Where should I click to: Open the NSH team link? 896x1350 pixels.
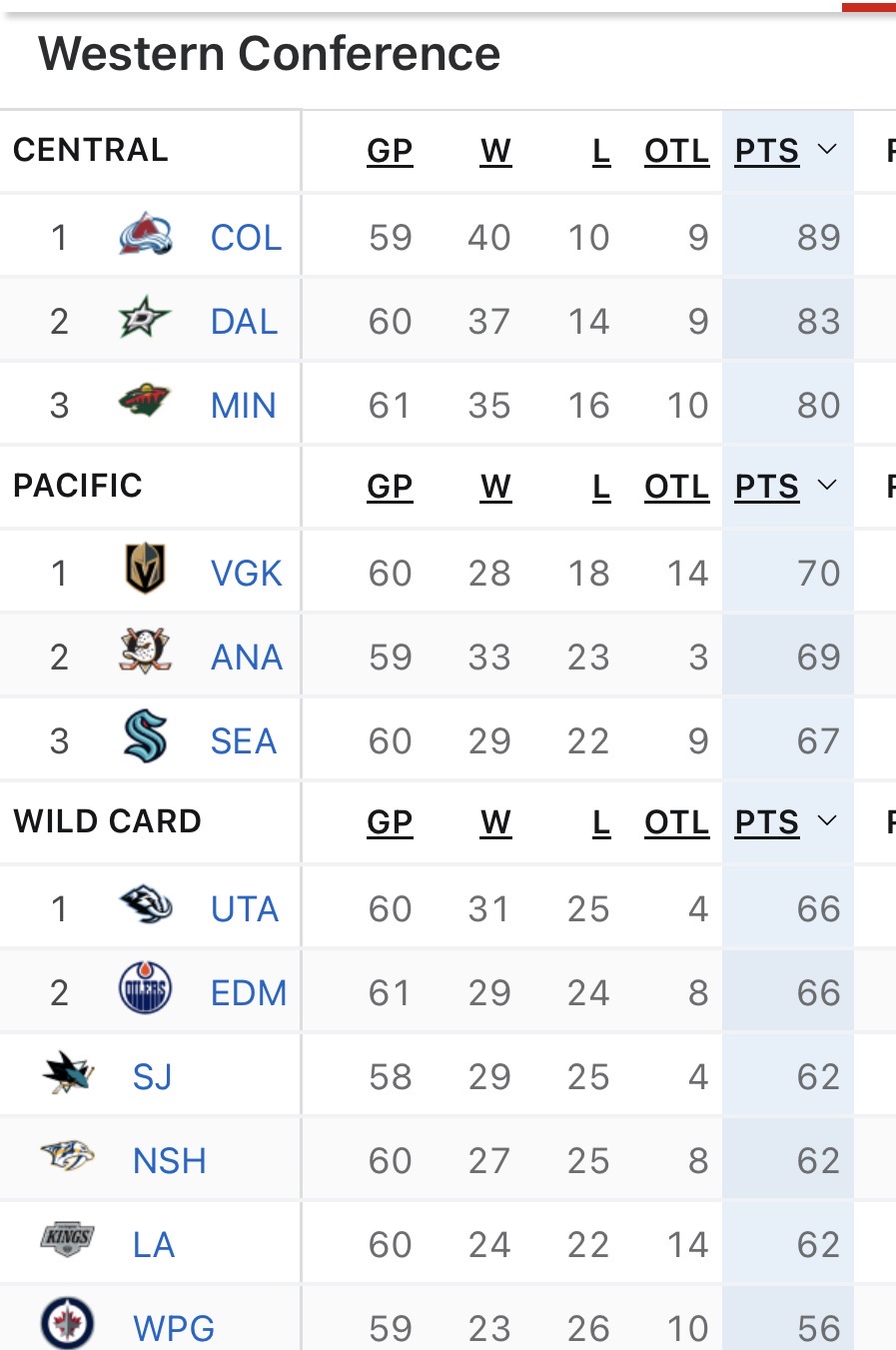pos(170,1161)
